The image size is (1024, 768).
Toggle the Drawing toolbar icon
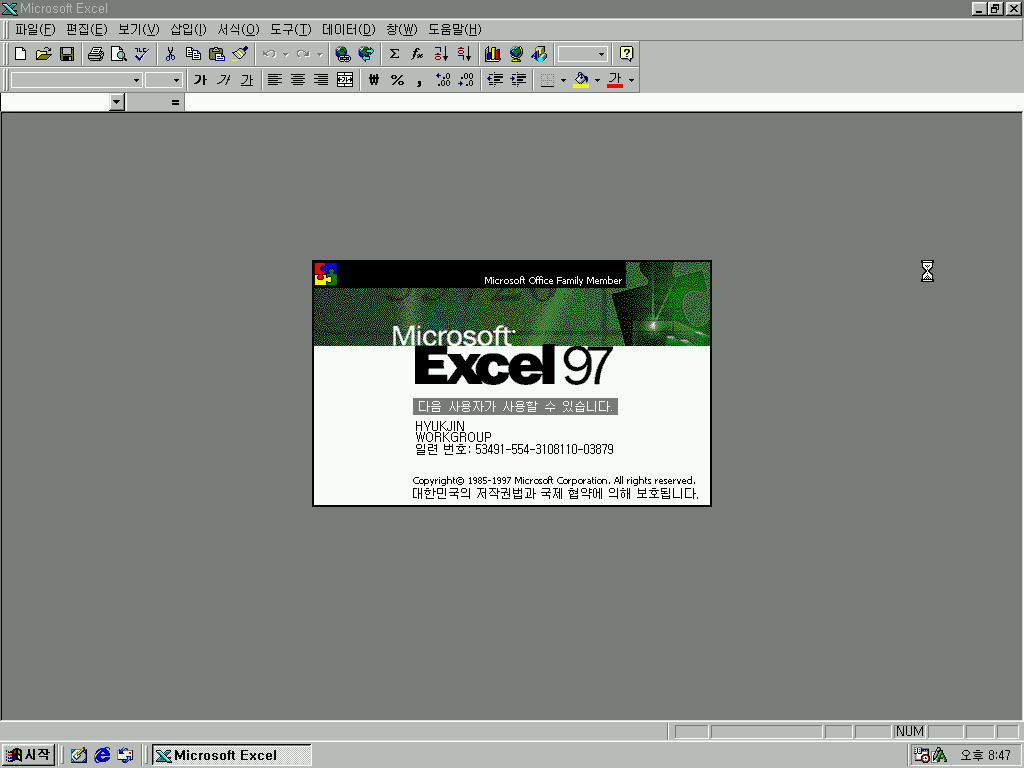click(x=539, y=54)
